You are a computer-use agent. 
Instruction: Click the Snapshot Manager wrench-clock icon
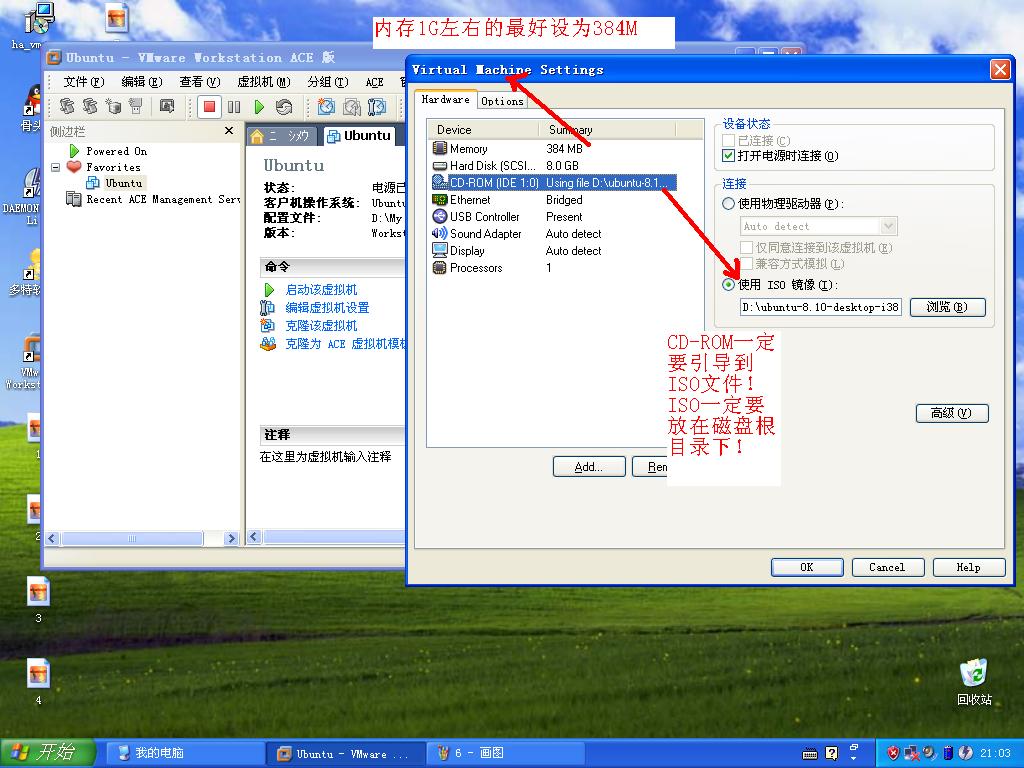377,106
